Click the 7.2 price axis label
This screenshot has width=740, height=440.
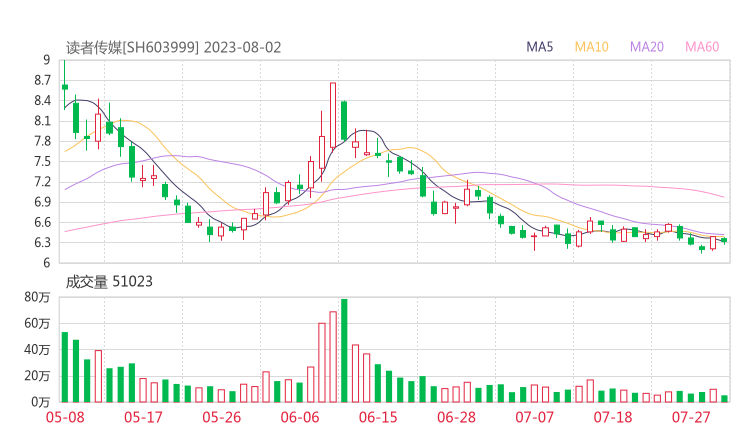pyautogui.click(x=42, y=182)
